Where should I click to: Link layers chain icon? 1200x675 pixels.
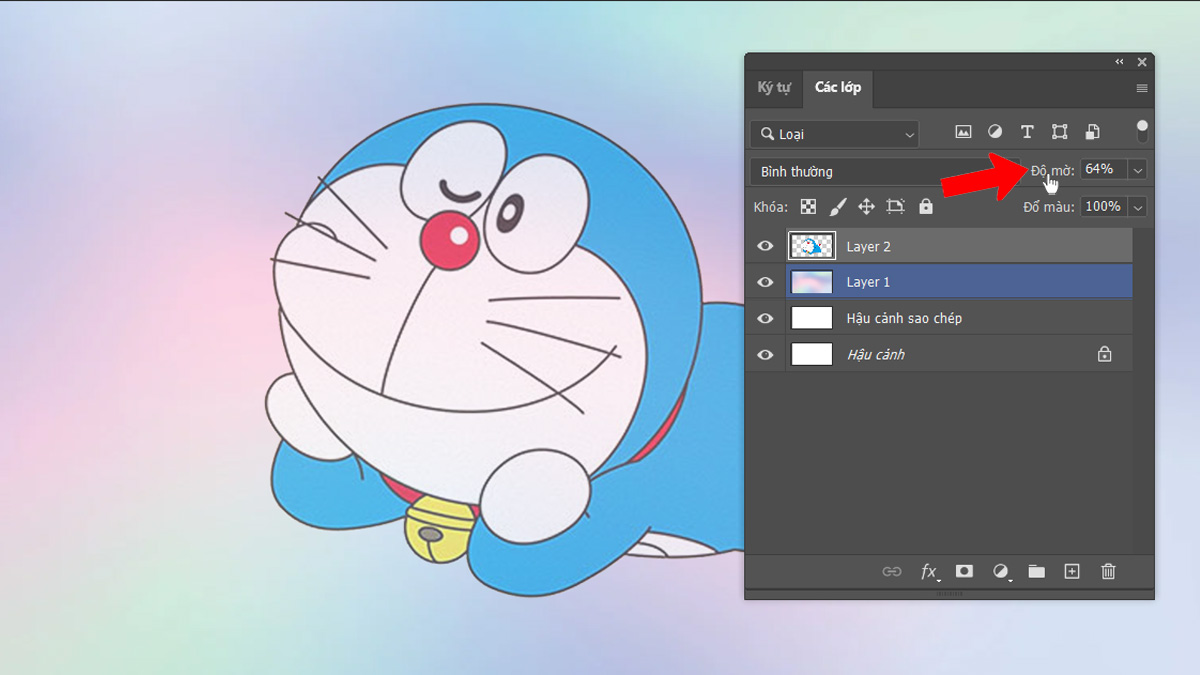tap(891, 571)
